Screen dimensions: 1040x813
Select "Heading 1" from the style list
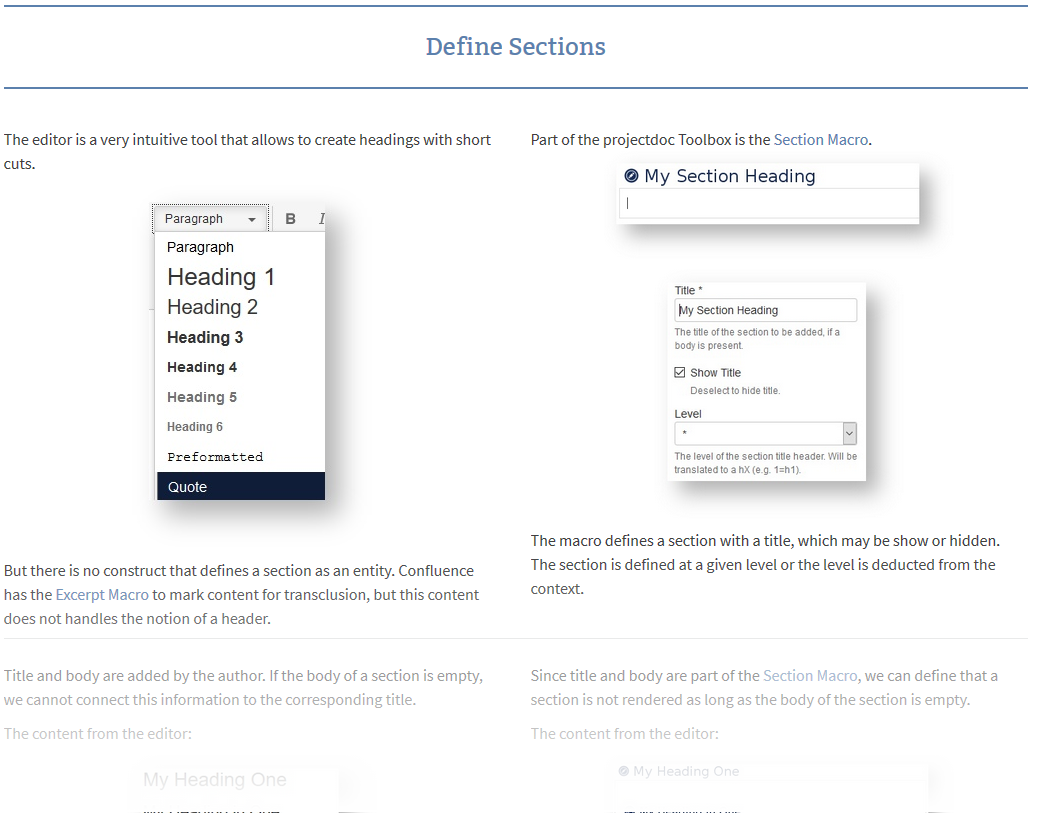coord(220,277)
